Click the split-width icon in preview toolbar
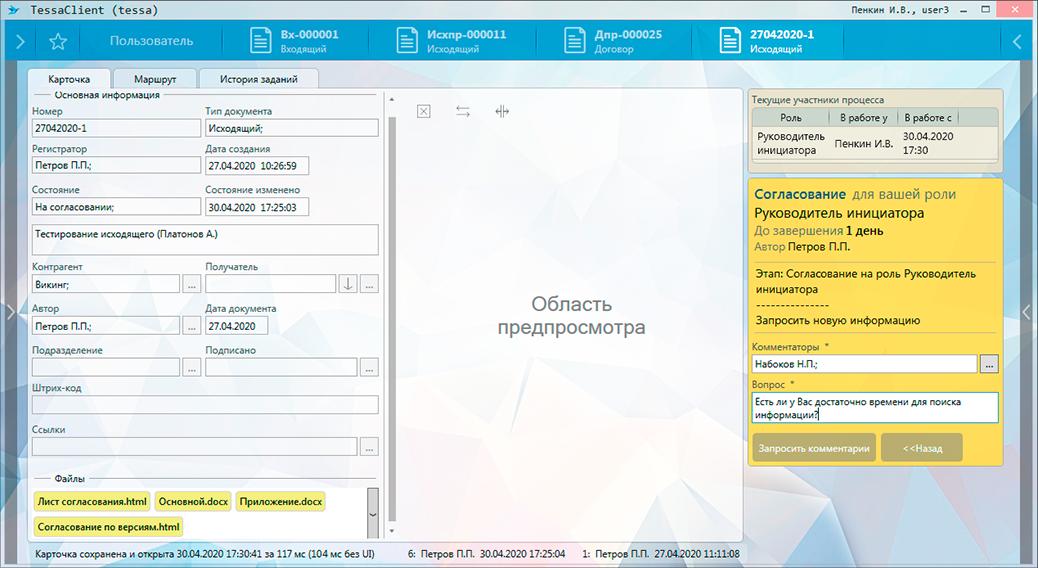The height and width of the screenshot is (568, 1038). (x=502, y=112)
